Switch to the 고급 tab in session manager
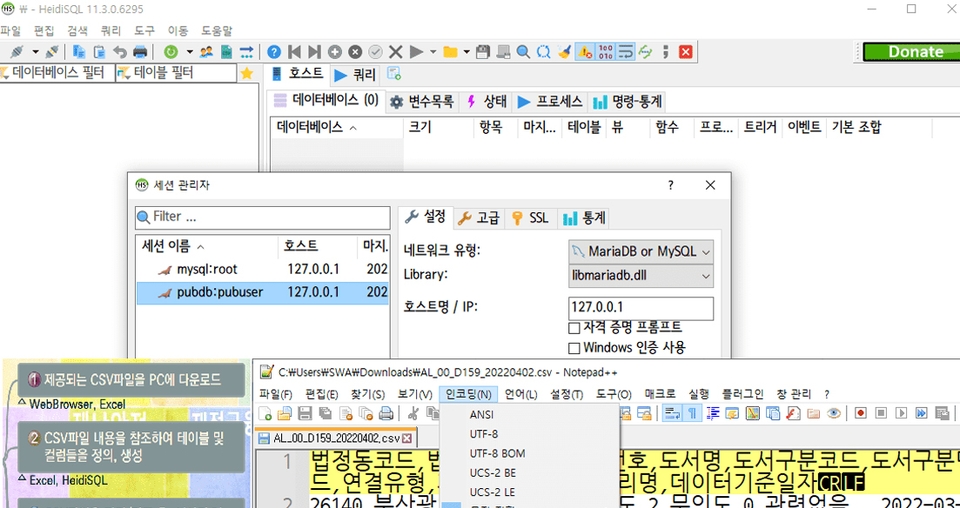The image size is (960, 508). tap(479, 218)
